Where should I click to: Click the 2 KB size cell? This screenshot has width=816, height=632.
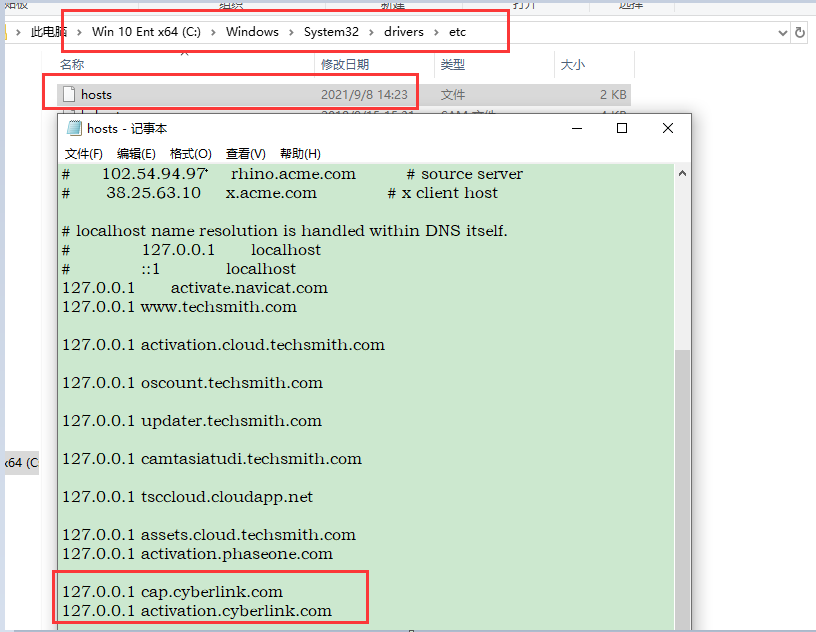[613, 94]
